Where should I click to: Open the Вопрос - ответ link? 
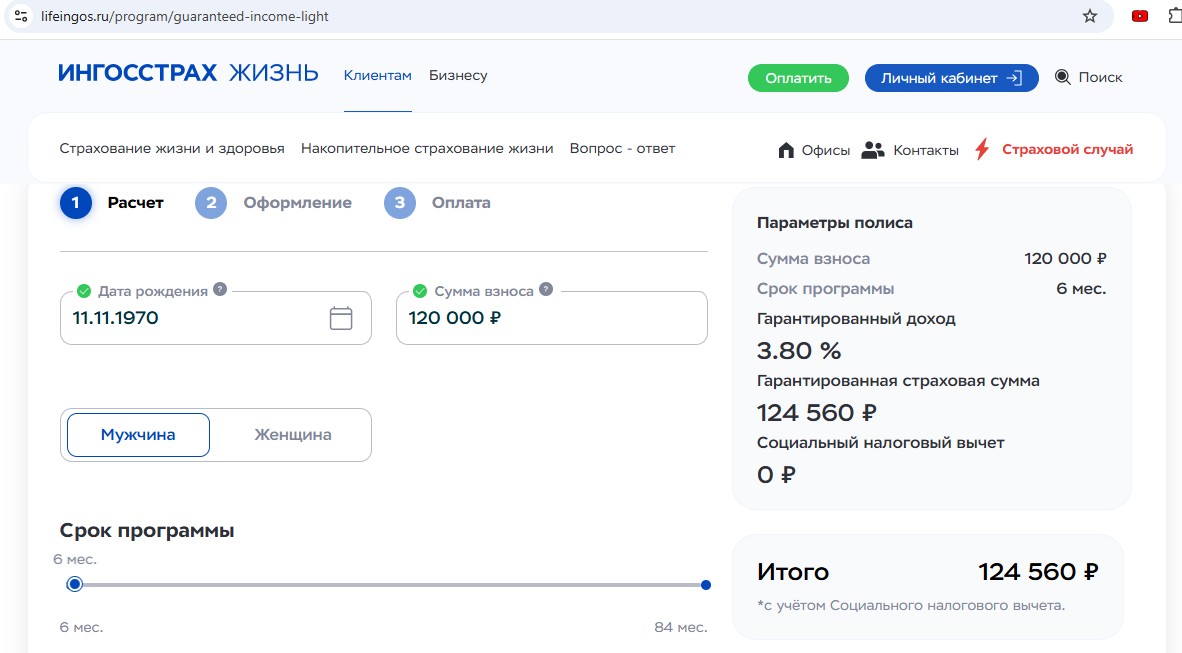[622, 148]
